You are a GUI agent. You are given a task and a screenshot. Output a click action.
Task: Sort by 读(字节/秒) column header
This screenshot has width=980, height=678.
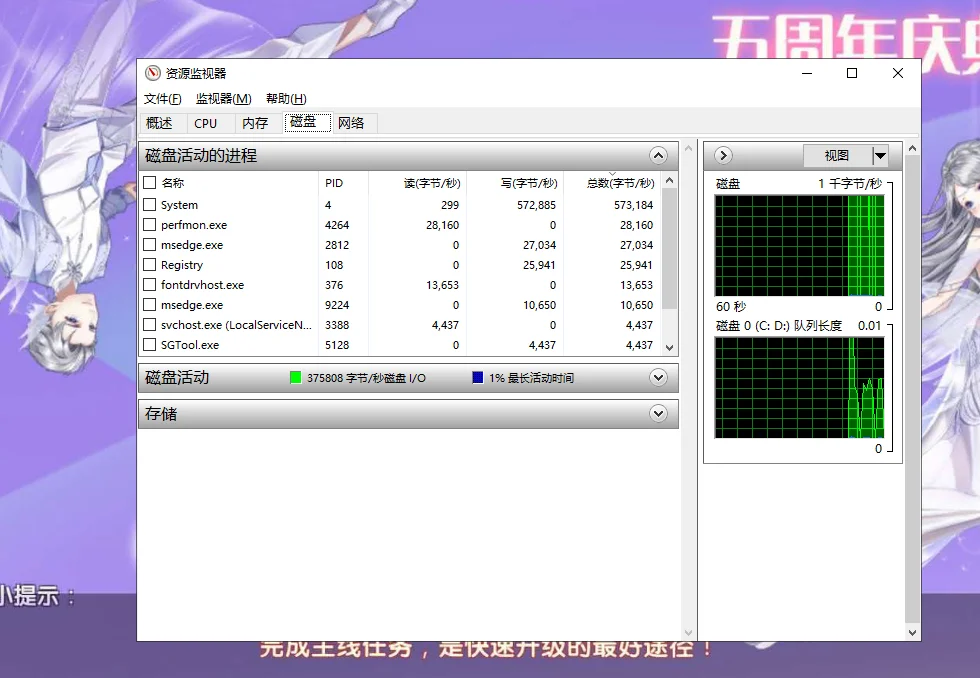418,183
